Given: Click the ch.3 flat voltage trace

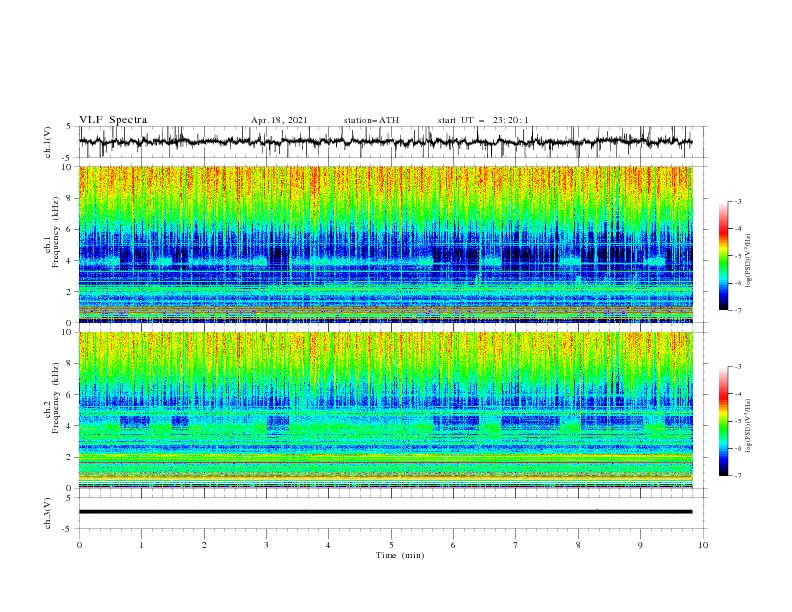Looking at the screenshot, I should pyautogui.click(x=386, y=512).
